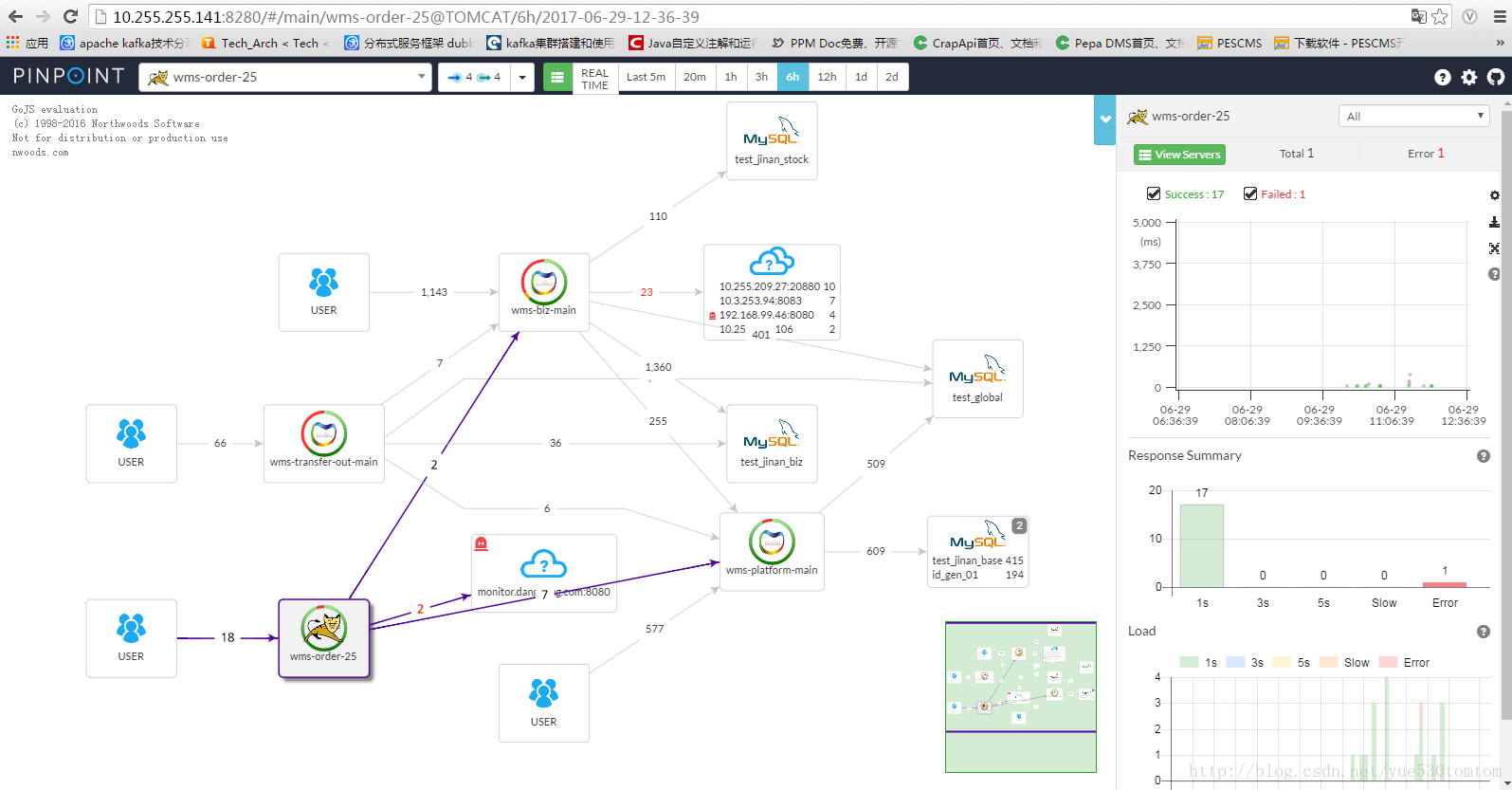This screenshot has height=790, width=1512.
Task: Bookmark this page with the star icon
Action: [1440, 16]
